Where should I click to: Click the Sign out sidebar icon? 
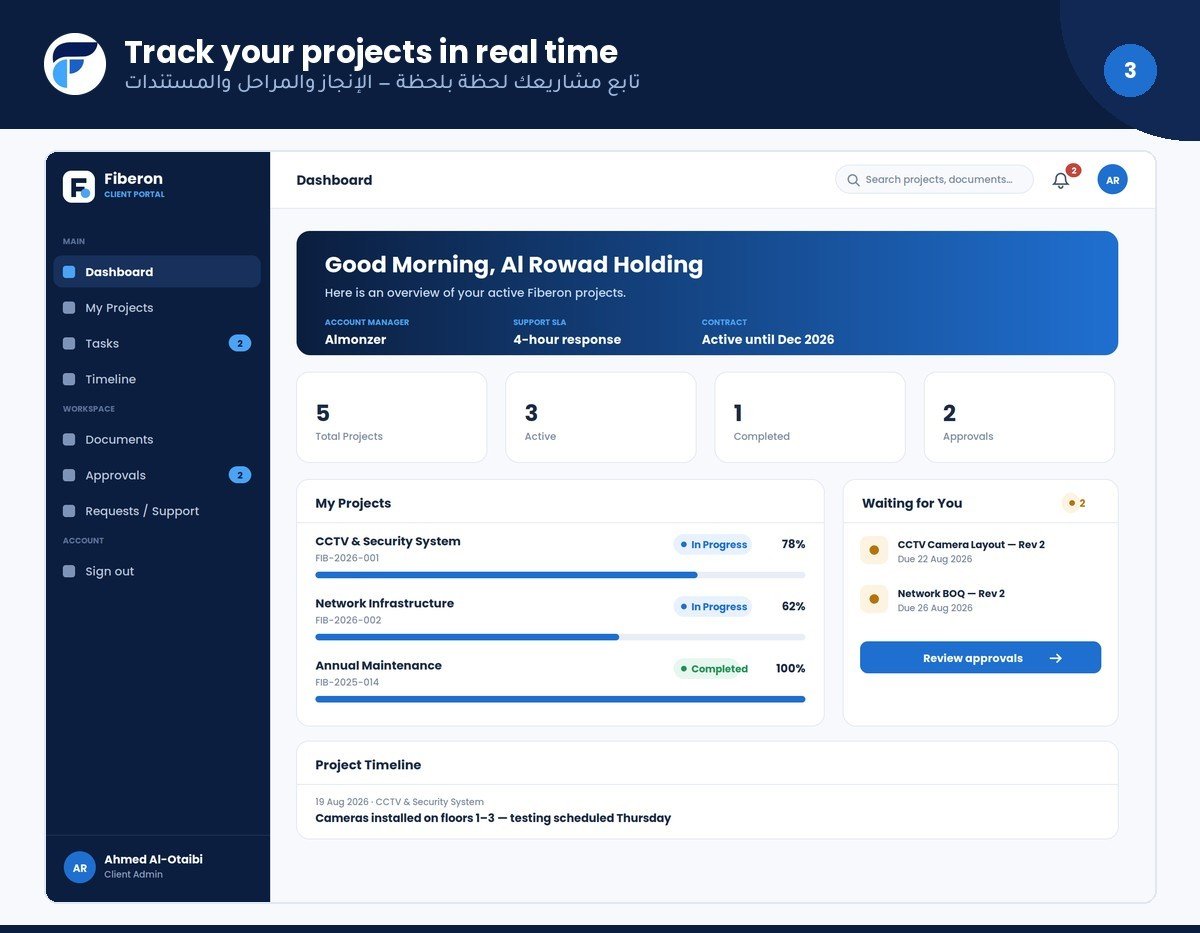(69, 572)
